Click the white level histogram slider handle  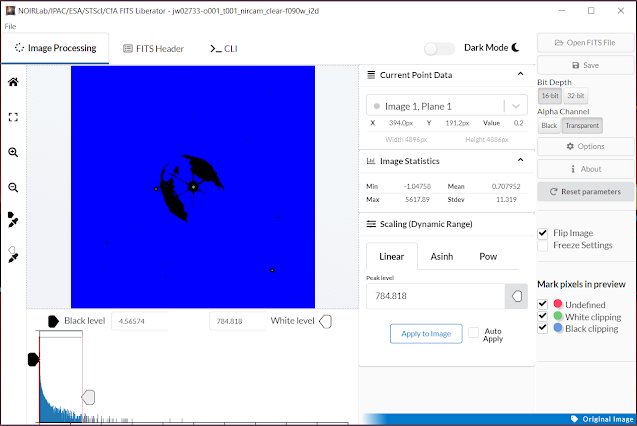click(89, 398)
